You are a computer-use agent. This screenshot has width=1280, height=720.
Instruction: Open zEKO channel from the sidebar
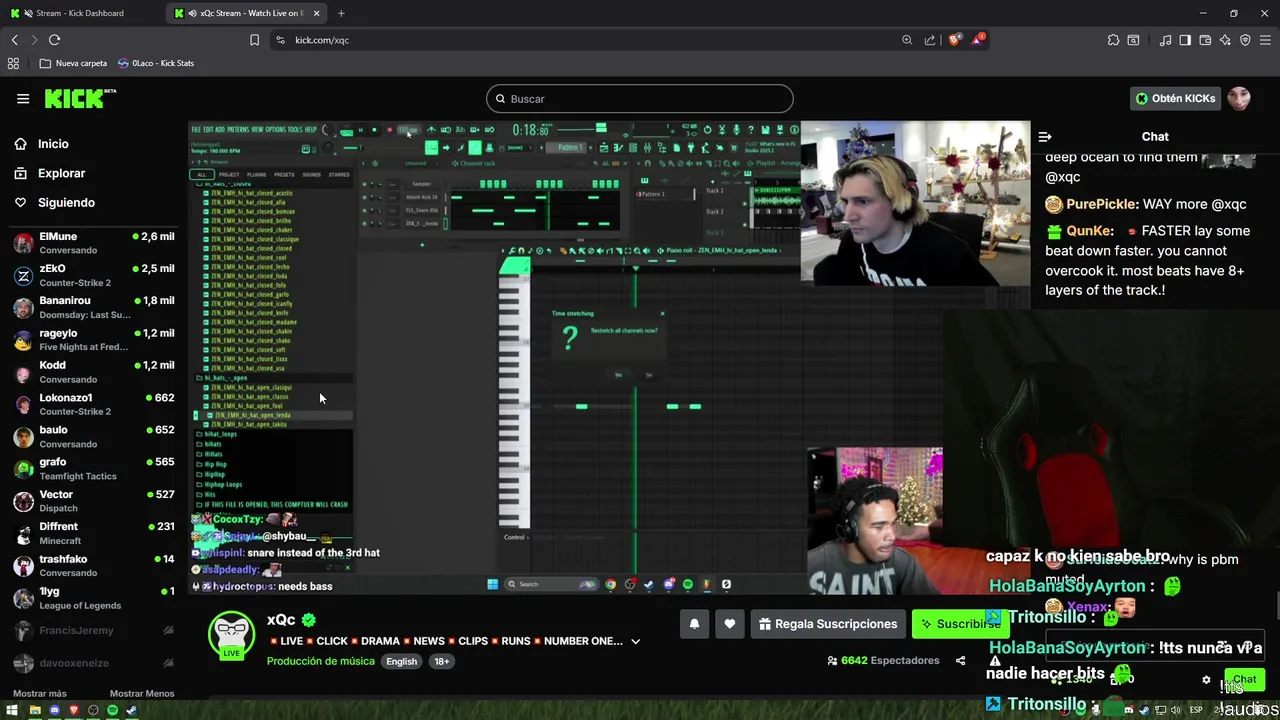pyautogui.click(x=93, y=275)
